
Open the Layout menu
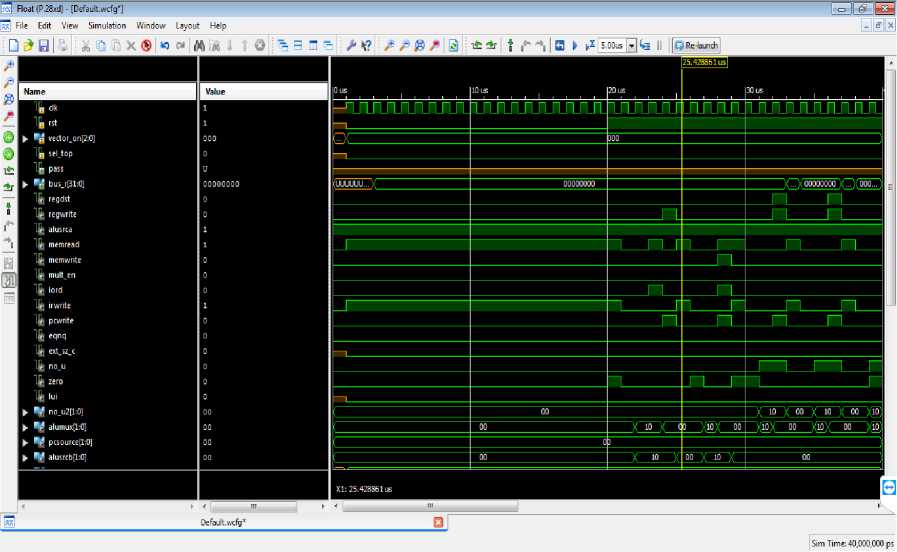point(186,24)
